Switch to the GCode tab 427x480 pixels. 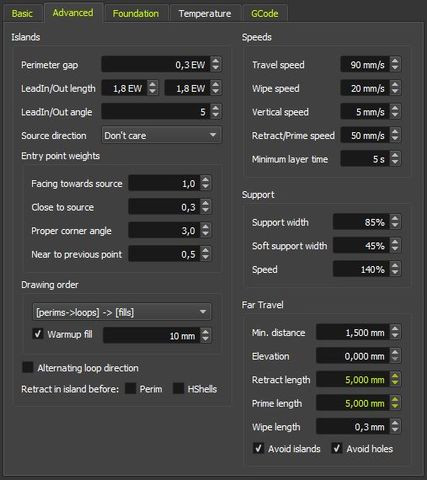click(x=265, y=13)
